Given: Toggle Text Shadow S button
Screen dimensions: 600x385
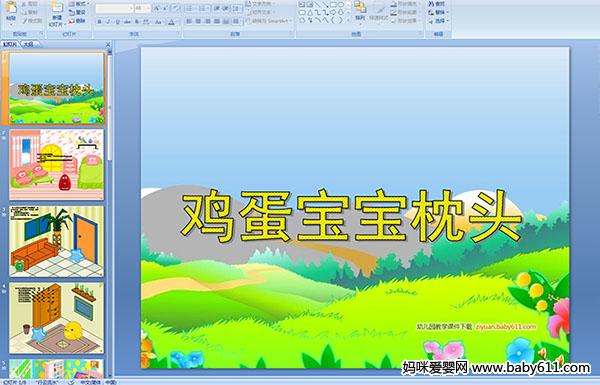Looking at the screenshot, I should coord(137,22).
